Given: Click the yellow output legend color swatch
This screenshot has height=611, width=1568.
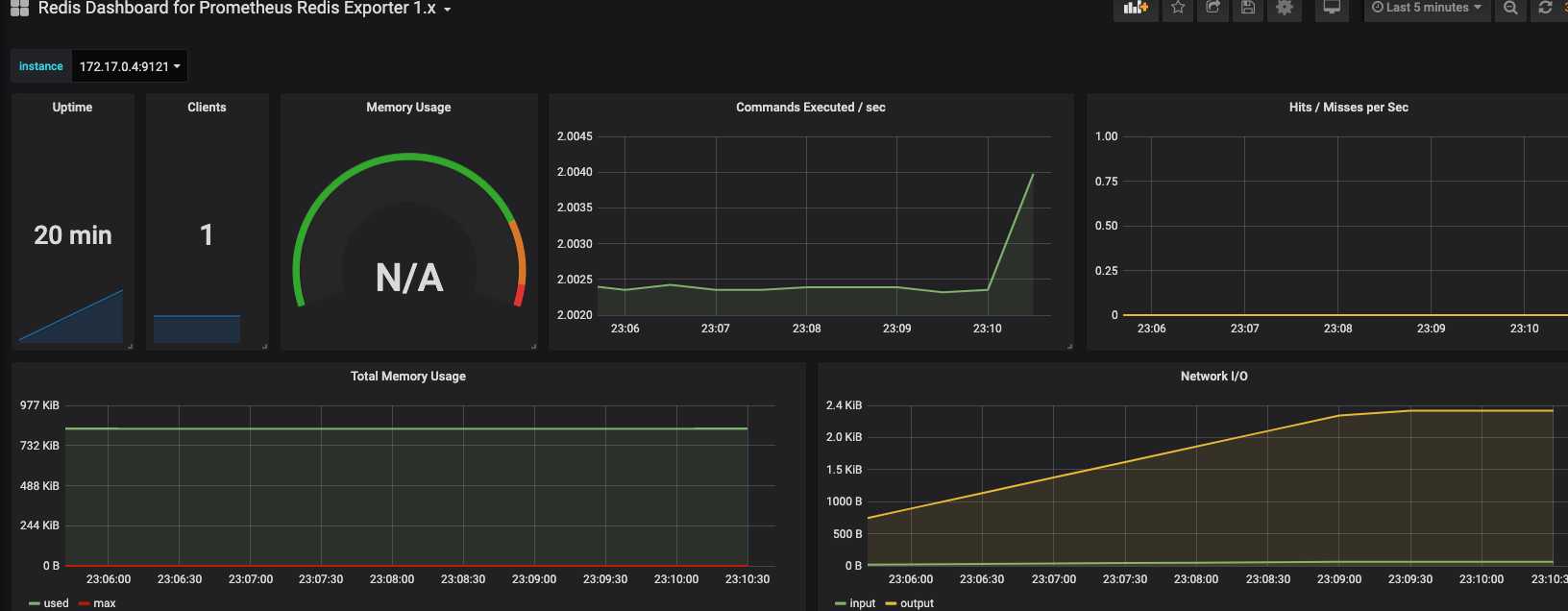Looking at the screenshot, I should tap(891, 604).
